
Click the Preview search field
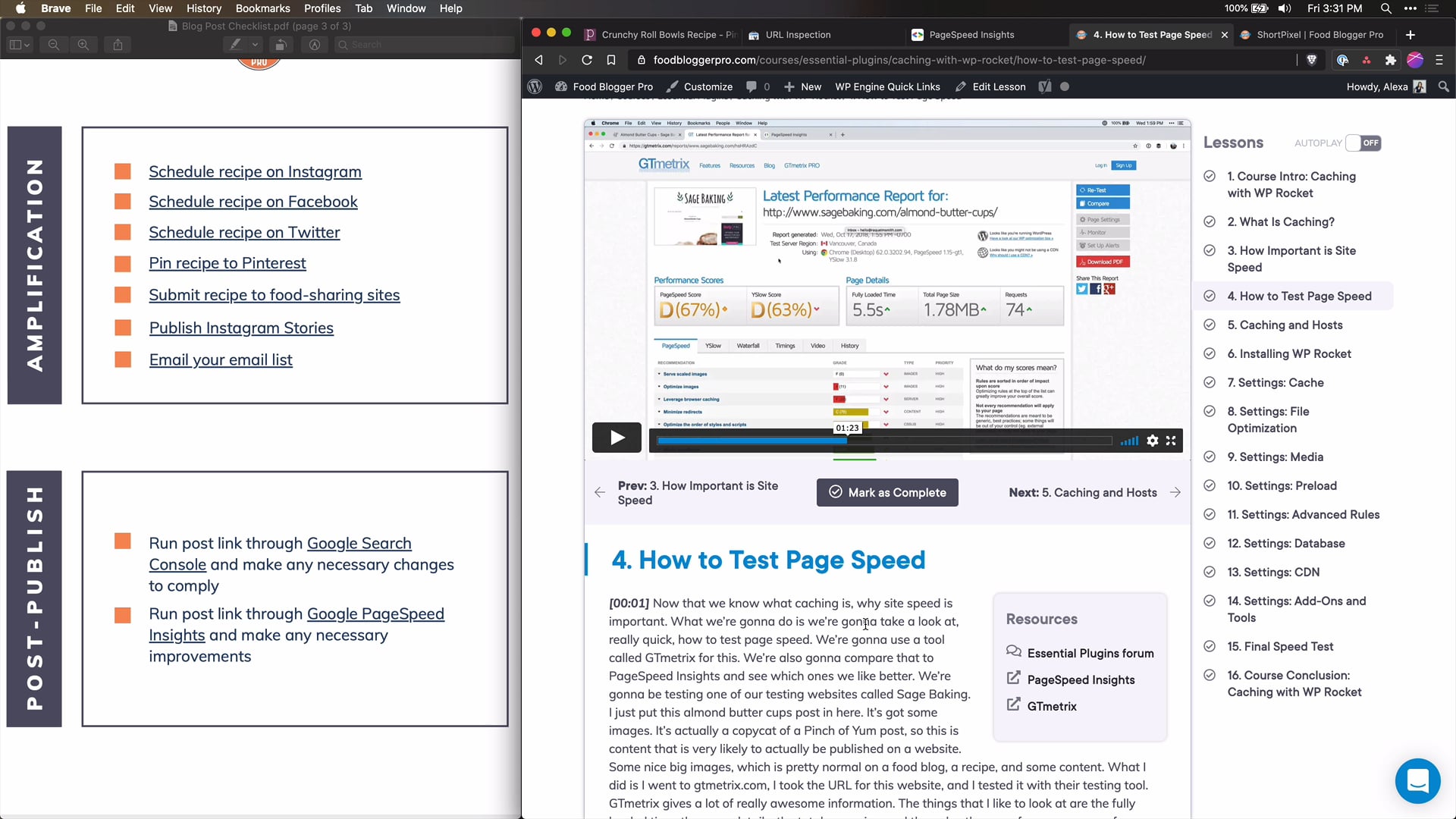(x=425, y=45)
